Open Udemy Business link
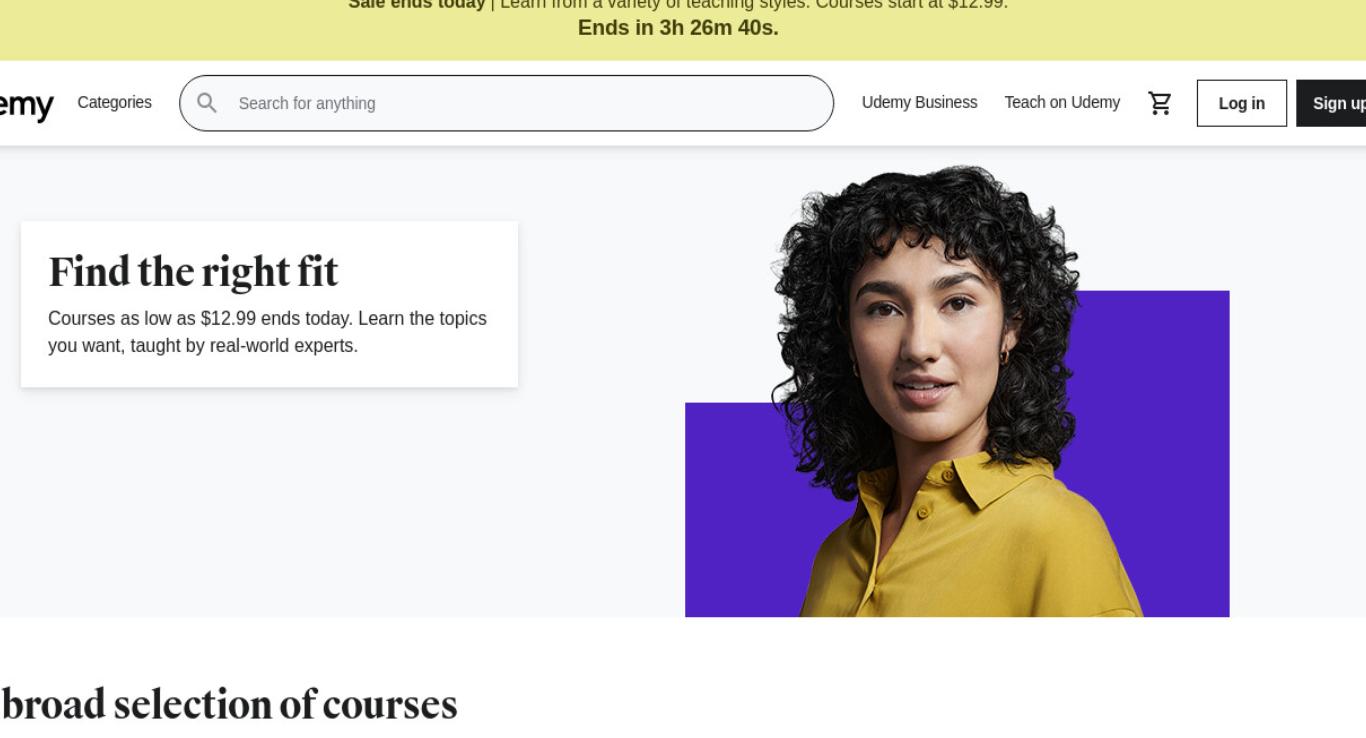This screenshot has height=738, width=1366. tap(919, 102)
